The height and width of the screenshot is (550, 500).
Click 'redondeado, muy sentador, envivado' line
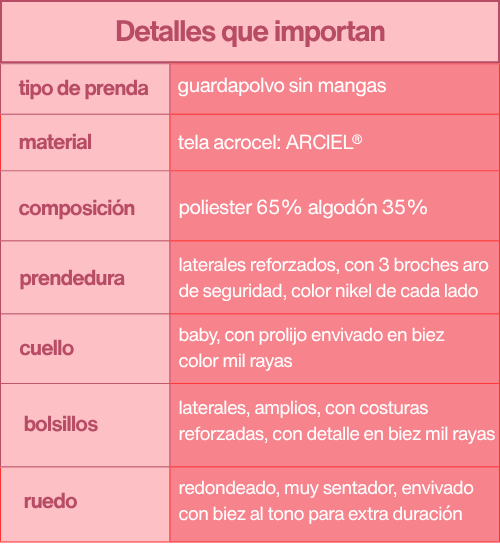[x=326, y=489]
